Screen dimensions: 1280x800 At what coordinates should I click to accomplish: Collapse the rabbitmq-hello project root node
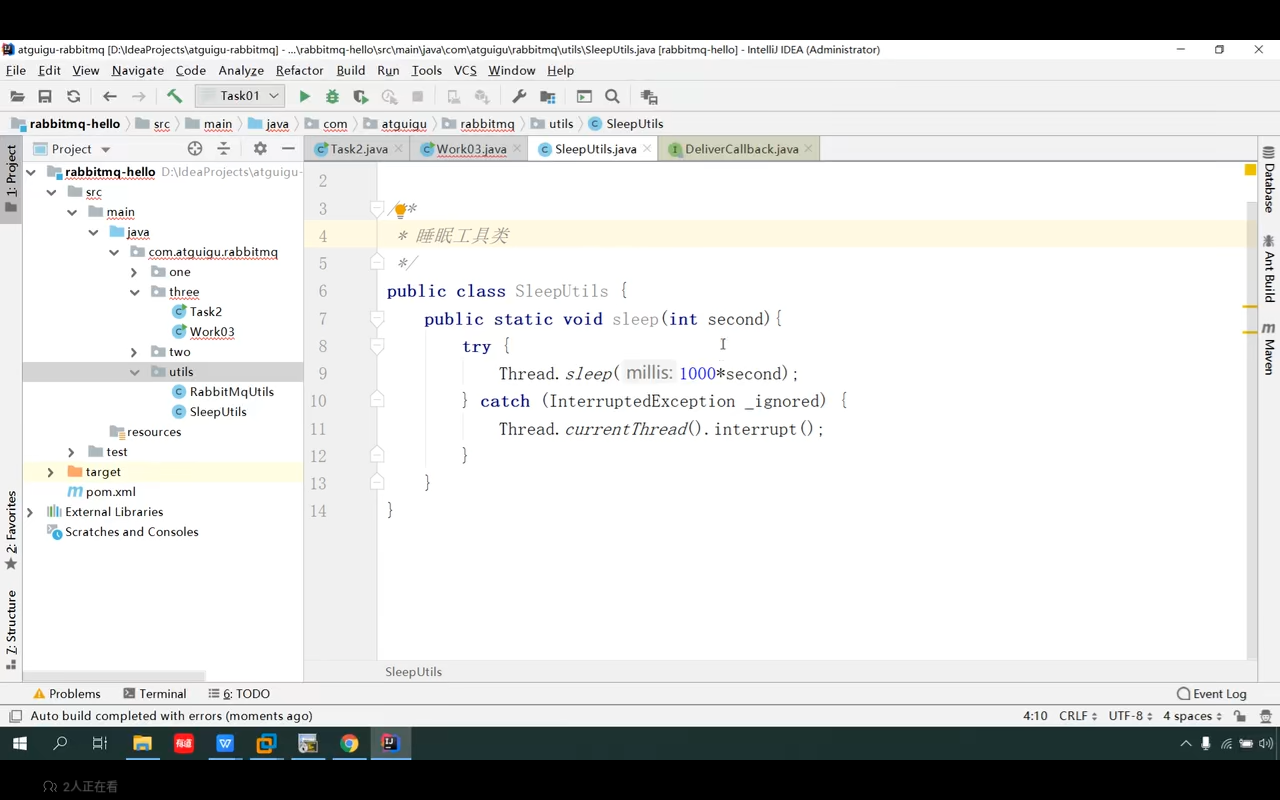pyautogui.click(x=31, y=172)
